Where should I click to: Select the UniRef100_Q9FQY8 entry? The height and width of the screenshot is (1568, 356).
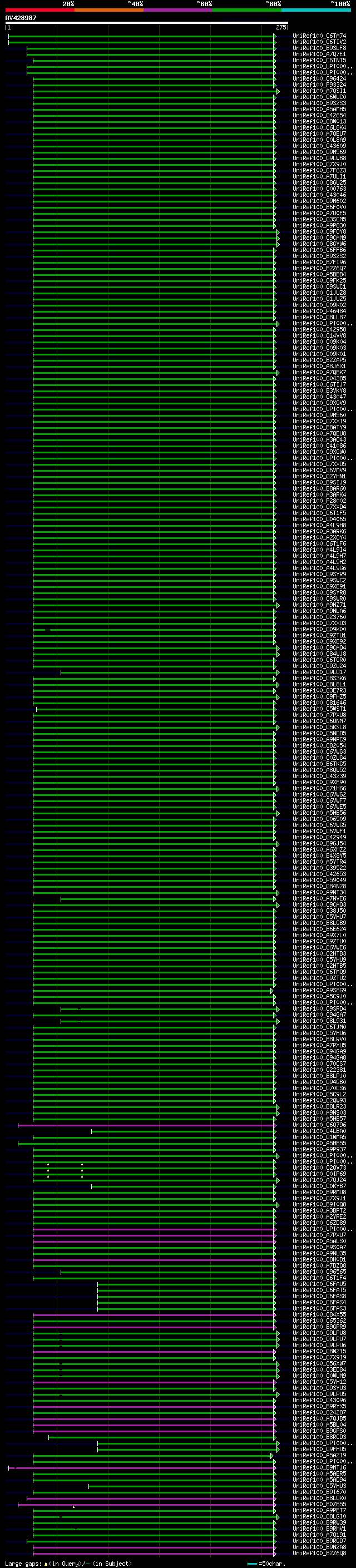click(x=319, y=231)
